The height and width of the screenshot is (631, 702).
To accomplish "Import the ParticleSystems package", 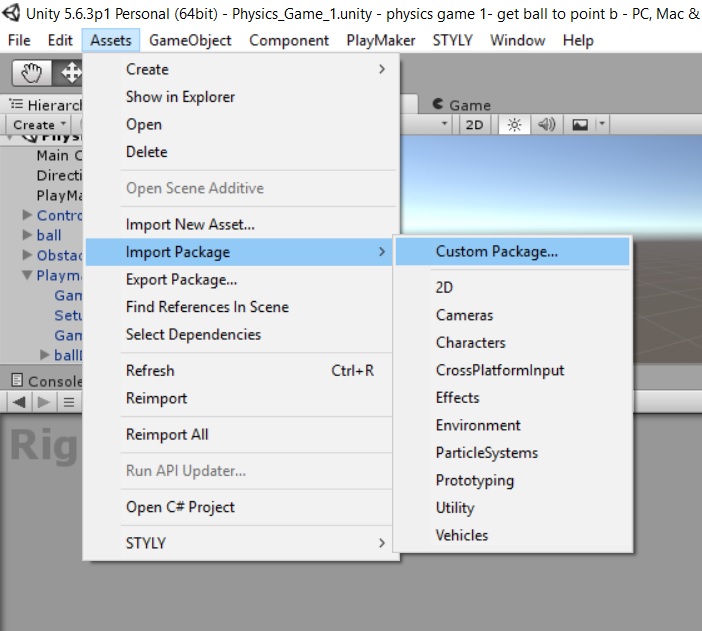I will 513,453.
